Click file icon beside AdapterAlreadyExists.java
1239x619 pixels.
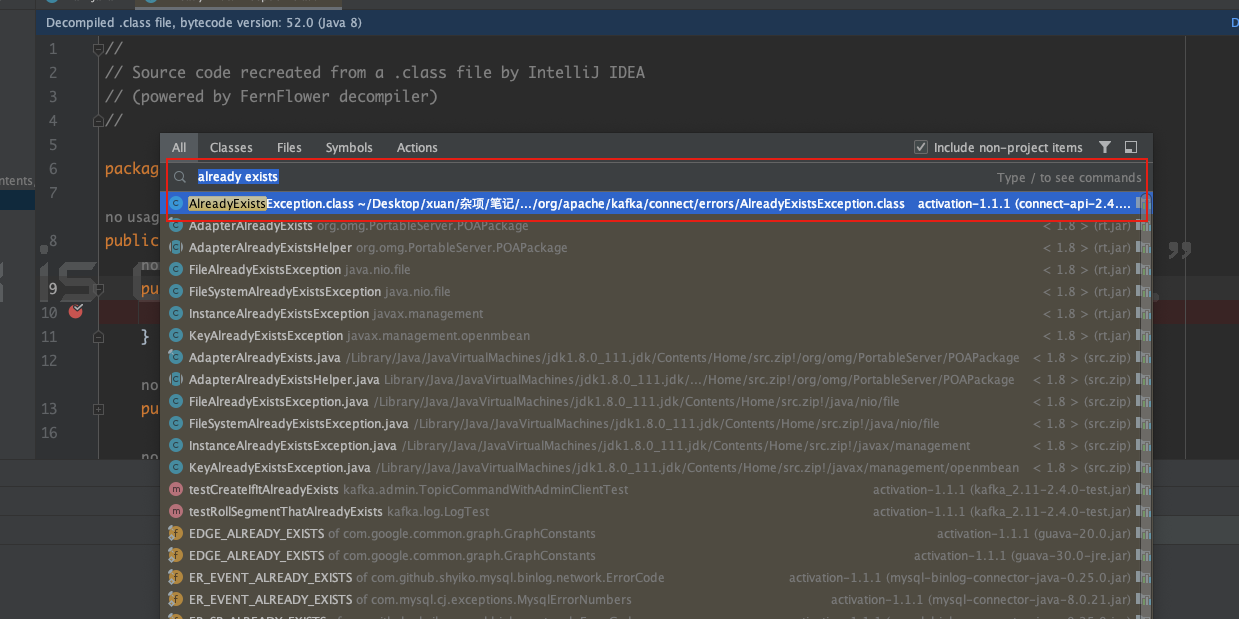pyautogui.click(x=176, y=358)
